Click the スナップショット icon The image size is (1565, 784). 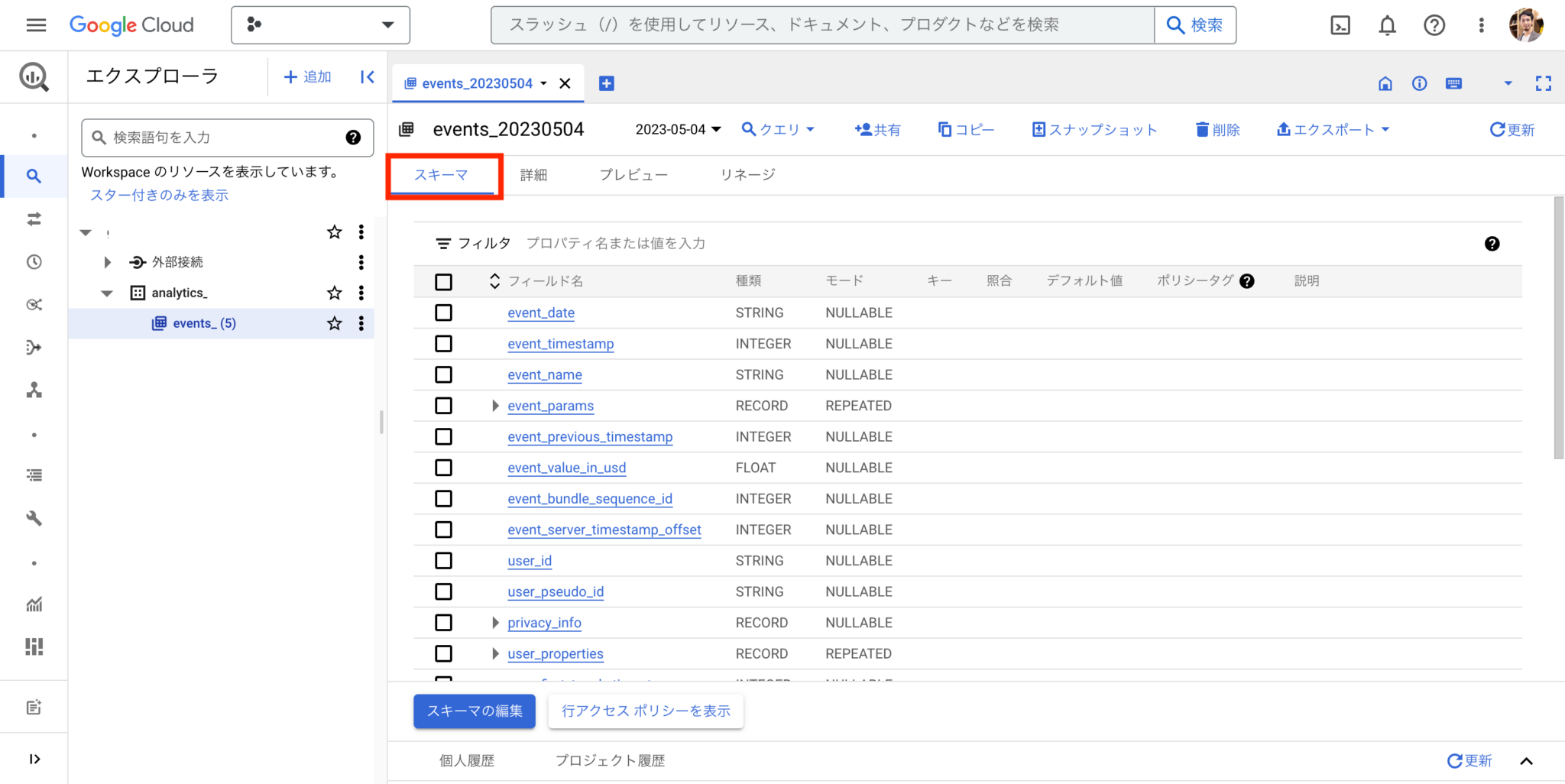1039,129
